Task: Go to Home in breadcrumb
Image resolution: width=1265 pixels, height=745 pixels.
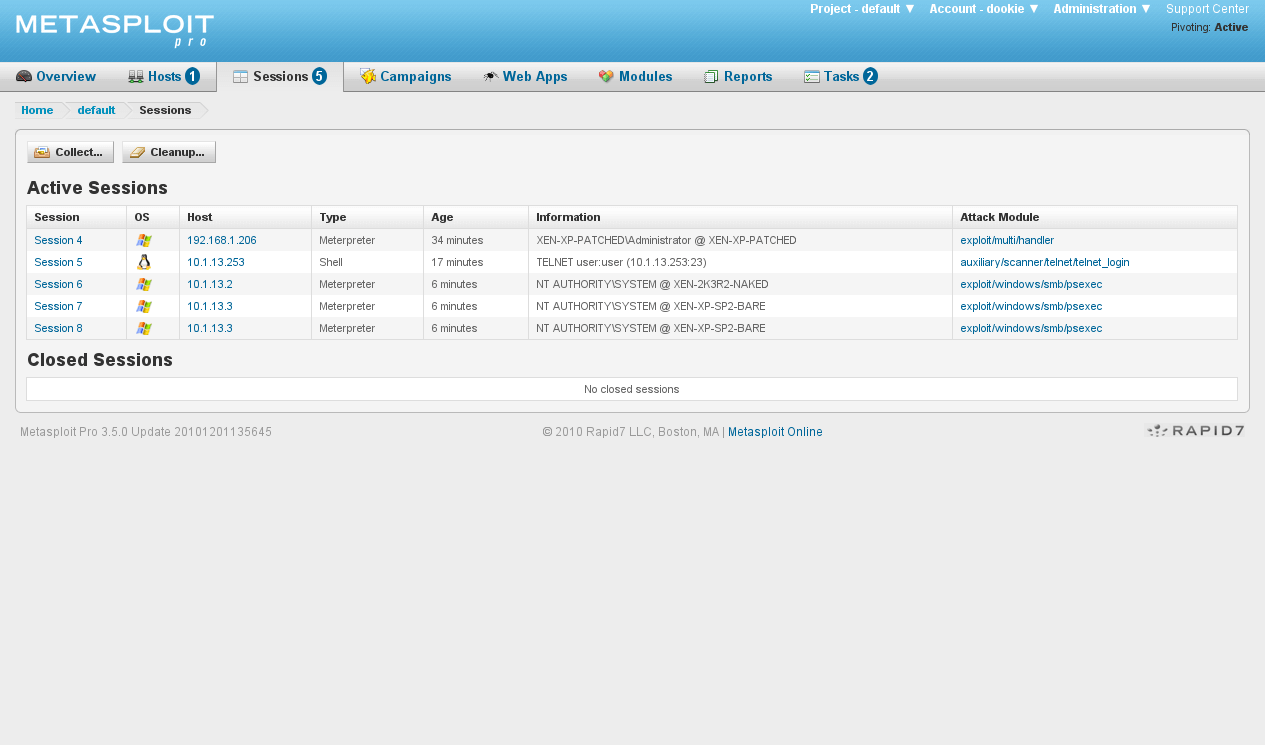Action: coord(37,110)
